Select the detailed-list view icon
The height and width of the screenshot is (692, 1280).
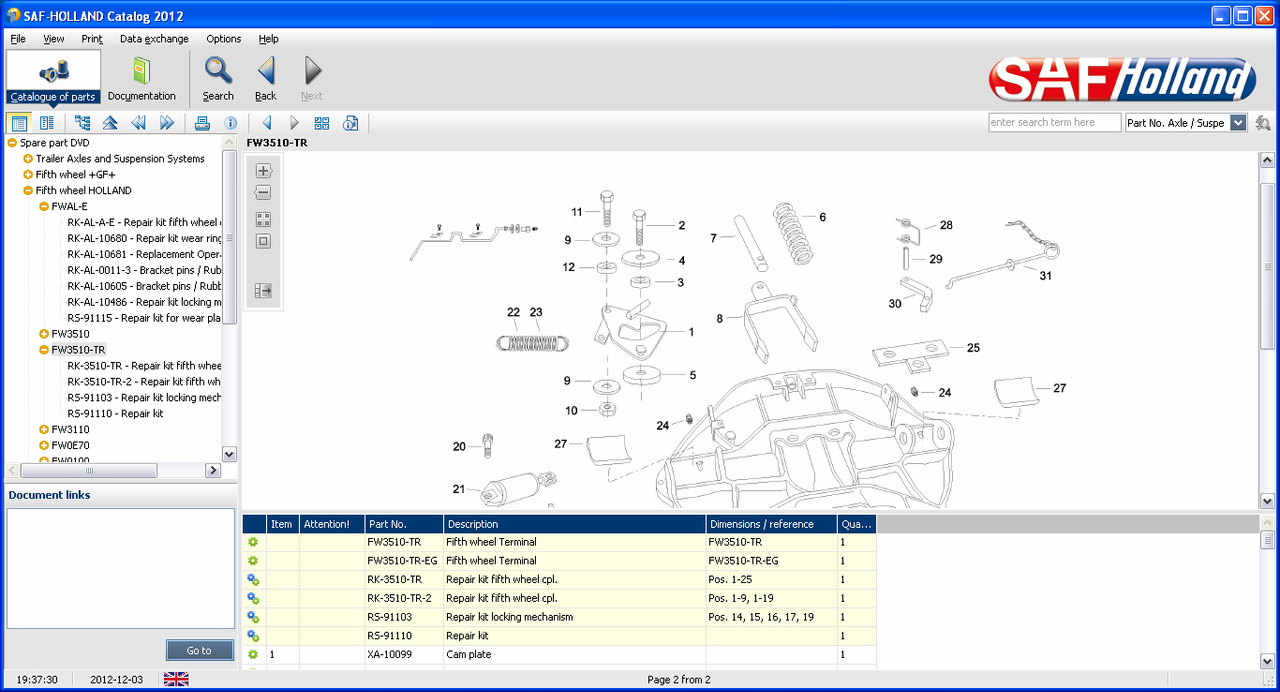click(47, 123)
